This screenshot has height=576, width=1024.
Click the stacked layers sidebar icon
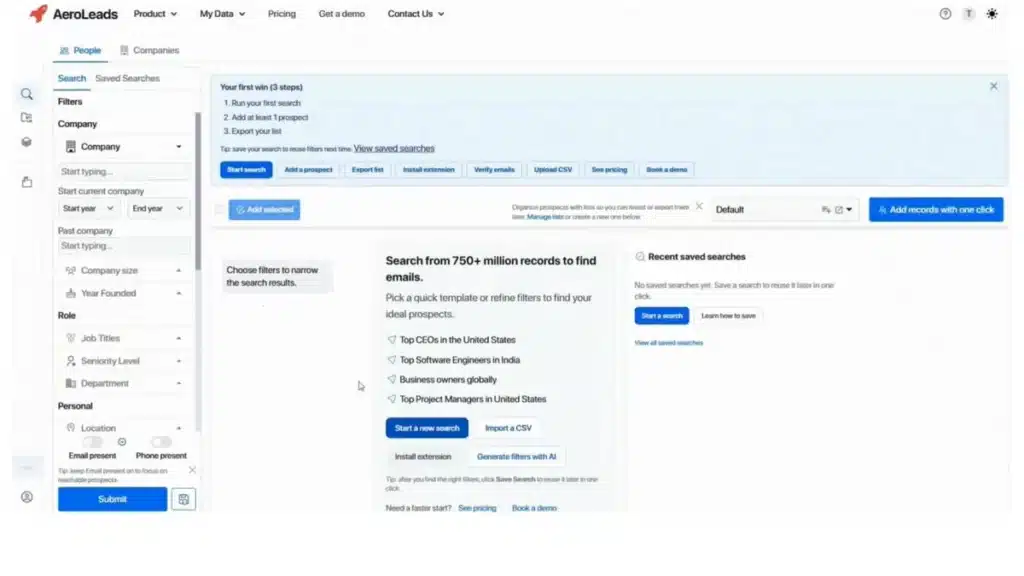click(27, 142)
